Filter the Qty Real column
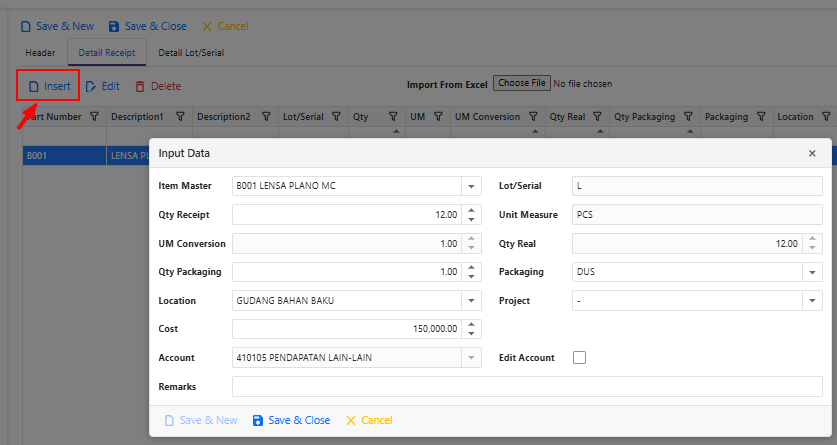 point(597,116)
